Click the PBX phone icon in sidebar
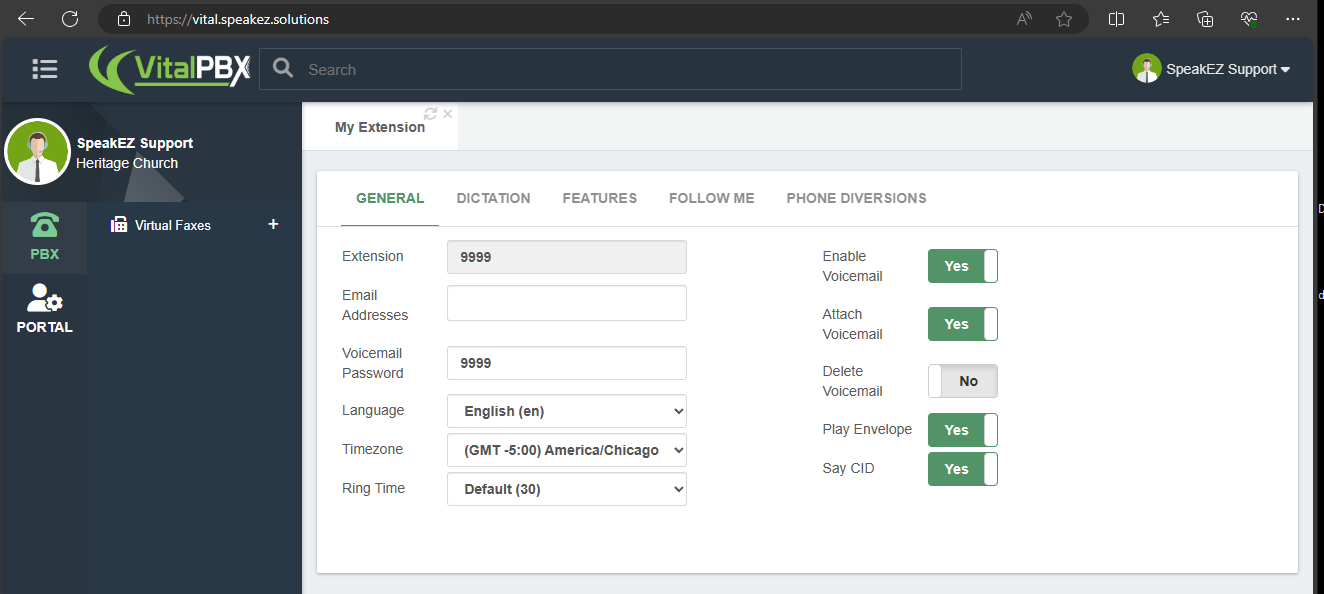This screenshot has height=594, width=1324. pyautogui.click(x=44, y=224)
